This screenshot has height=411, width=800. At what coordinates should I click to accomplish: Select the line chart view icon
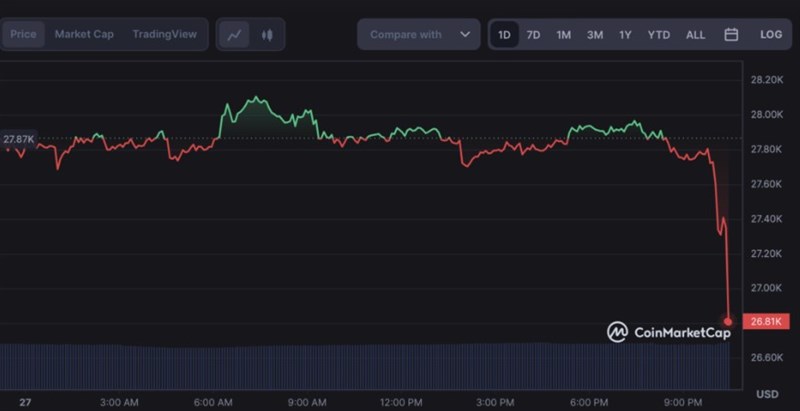[x=234, y=34]
